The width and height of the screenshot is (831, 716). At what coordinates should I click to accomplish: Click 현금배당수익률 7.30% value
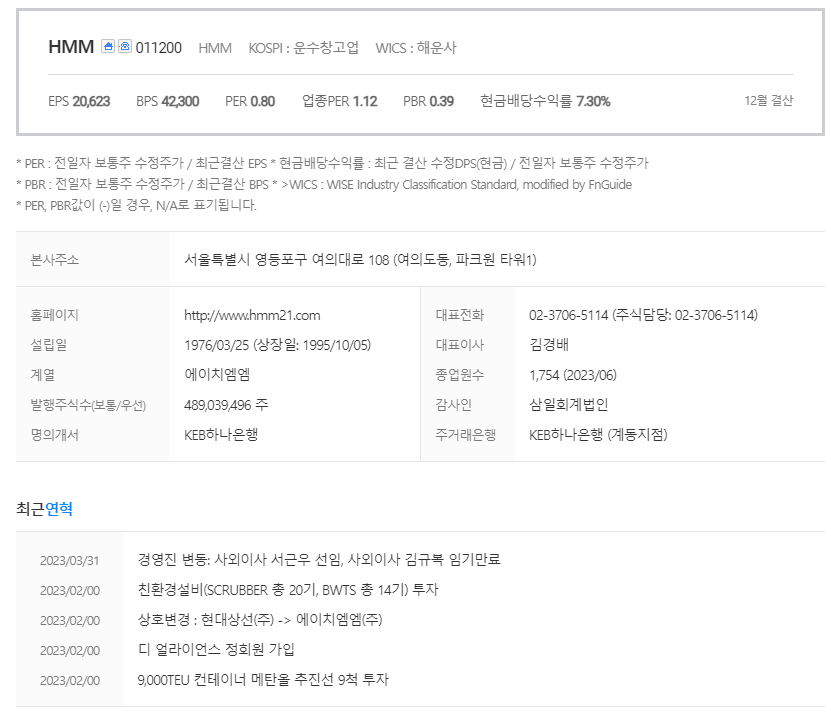(545, 101)
